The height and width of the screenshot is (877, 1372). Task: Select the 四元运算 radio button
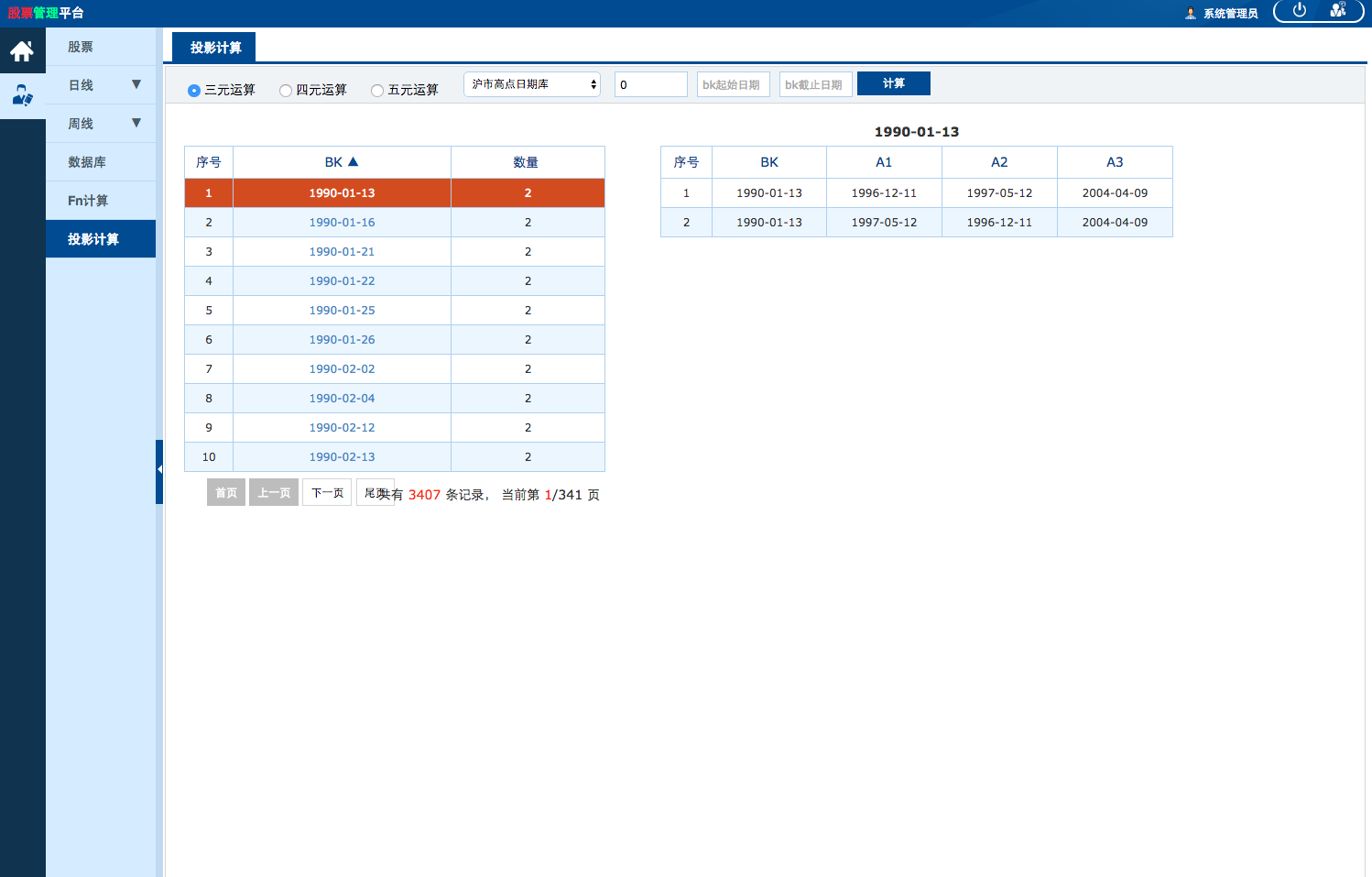pyautogui.click(x=286, y=91)
